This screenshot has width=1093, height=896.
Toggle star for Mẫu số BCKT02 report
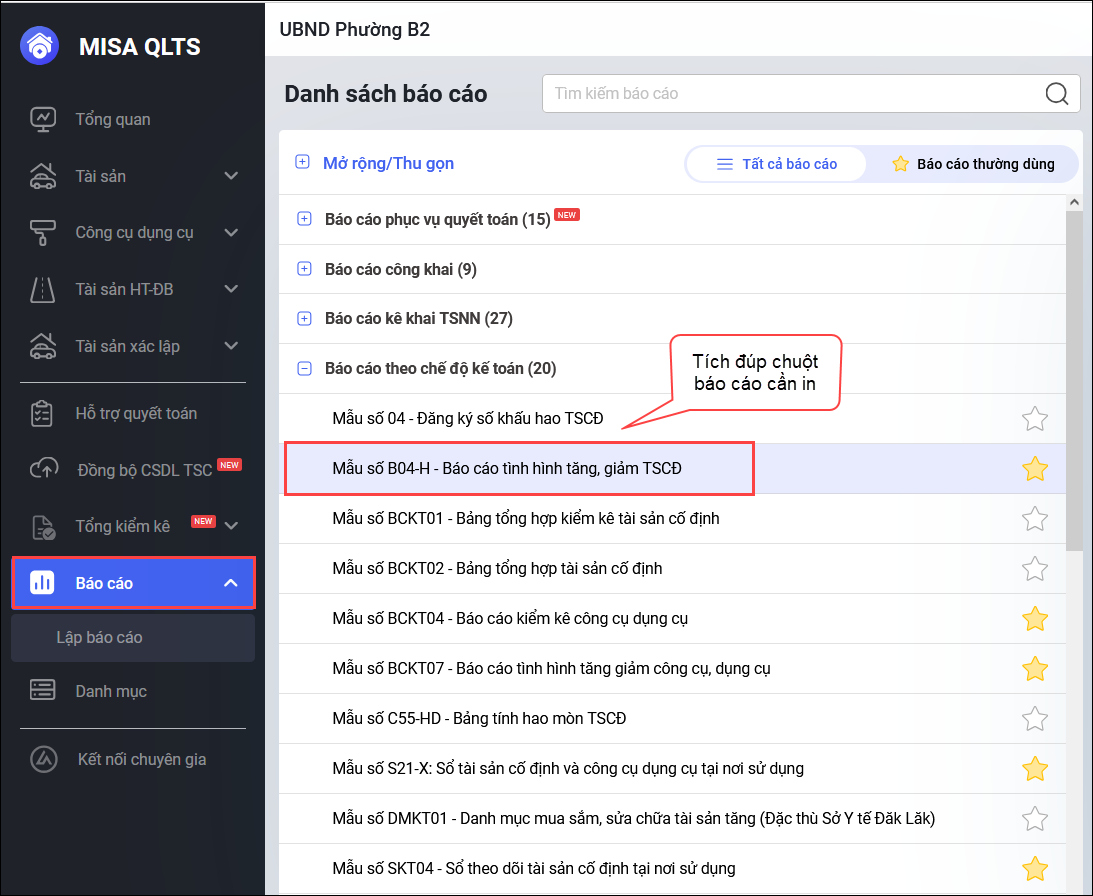click(1034, 568)
